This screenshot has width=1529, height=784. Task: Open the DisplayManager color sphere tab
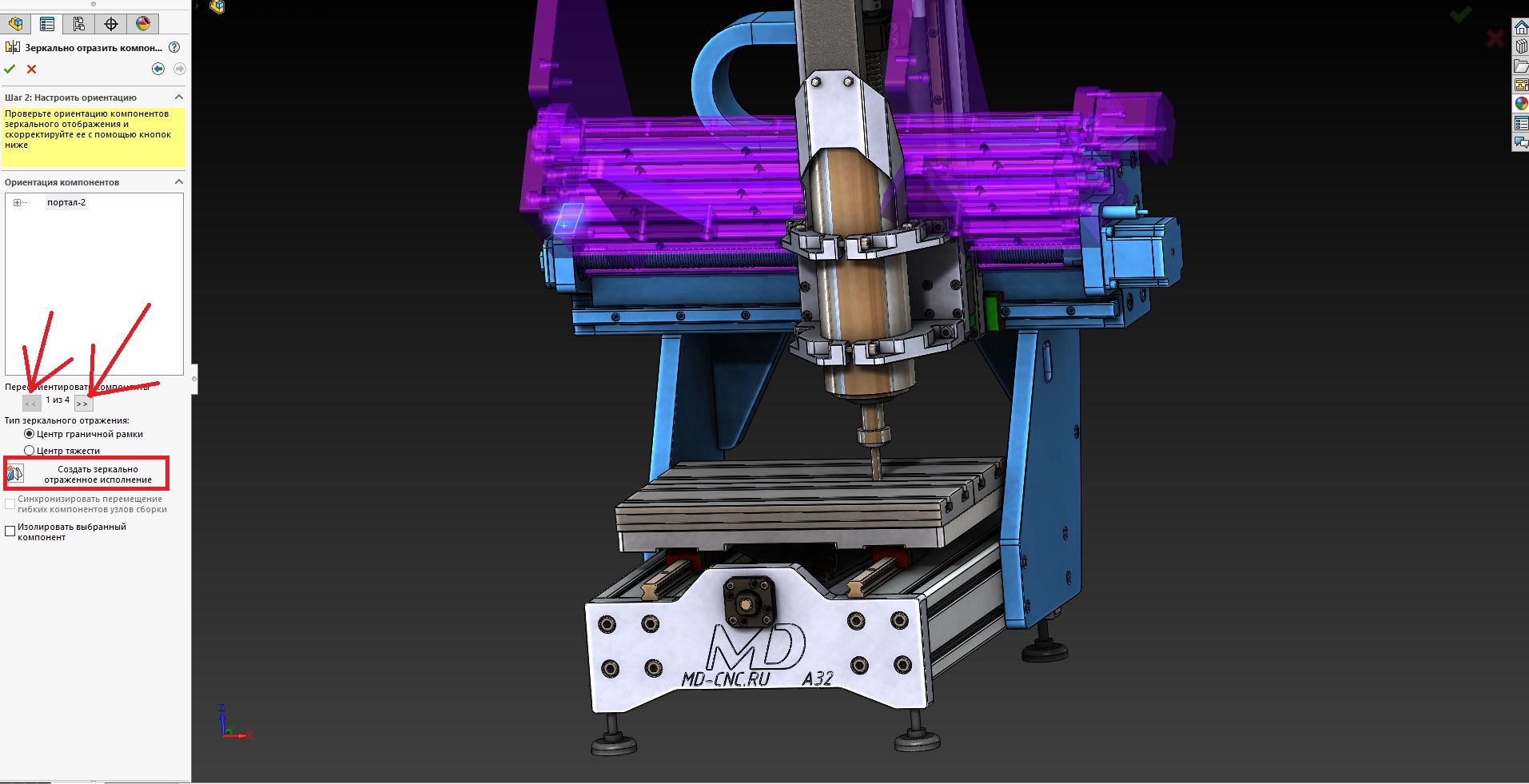pos(143,24)
